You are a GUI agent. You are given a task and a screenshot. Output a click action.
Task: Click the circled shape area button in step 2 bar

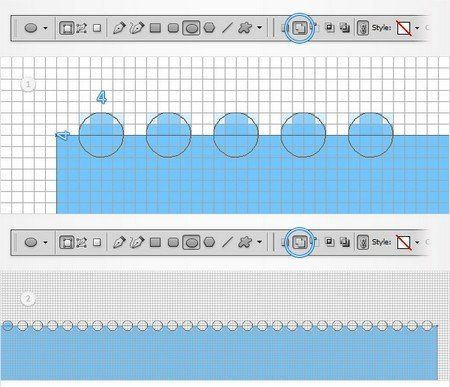point(299,242)
